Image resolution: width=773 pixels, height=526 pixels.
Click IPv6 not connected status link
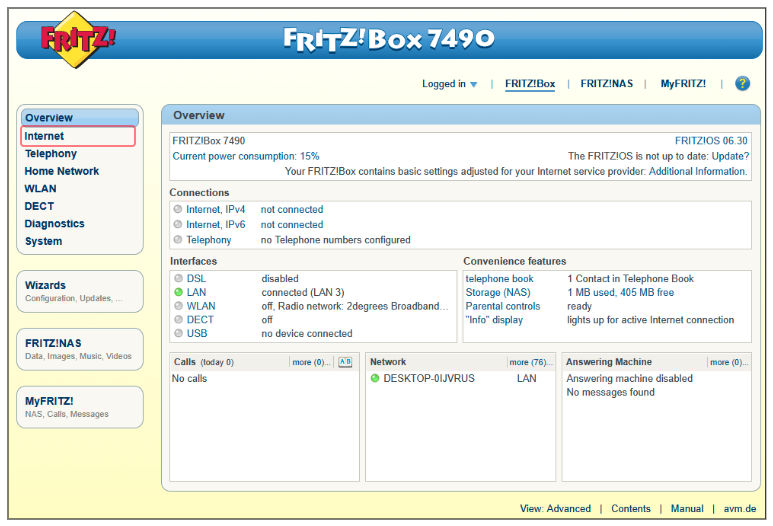(292, 225)
